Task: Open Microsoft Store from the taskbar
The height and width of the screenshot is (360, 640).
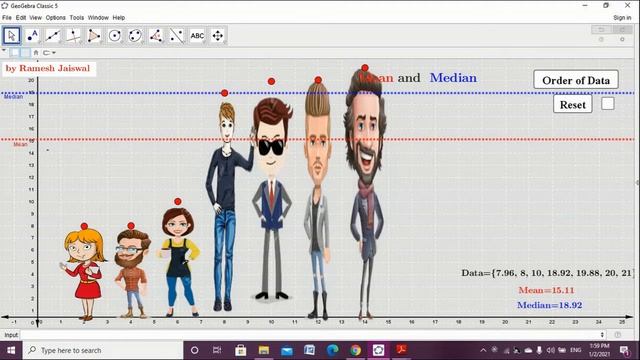Action: pyautogui.click(x=240, y=350)
